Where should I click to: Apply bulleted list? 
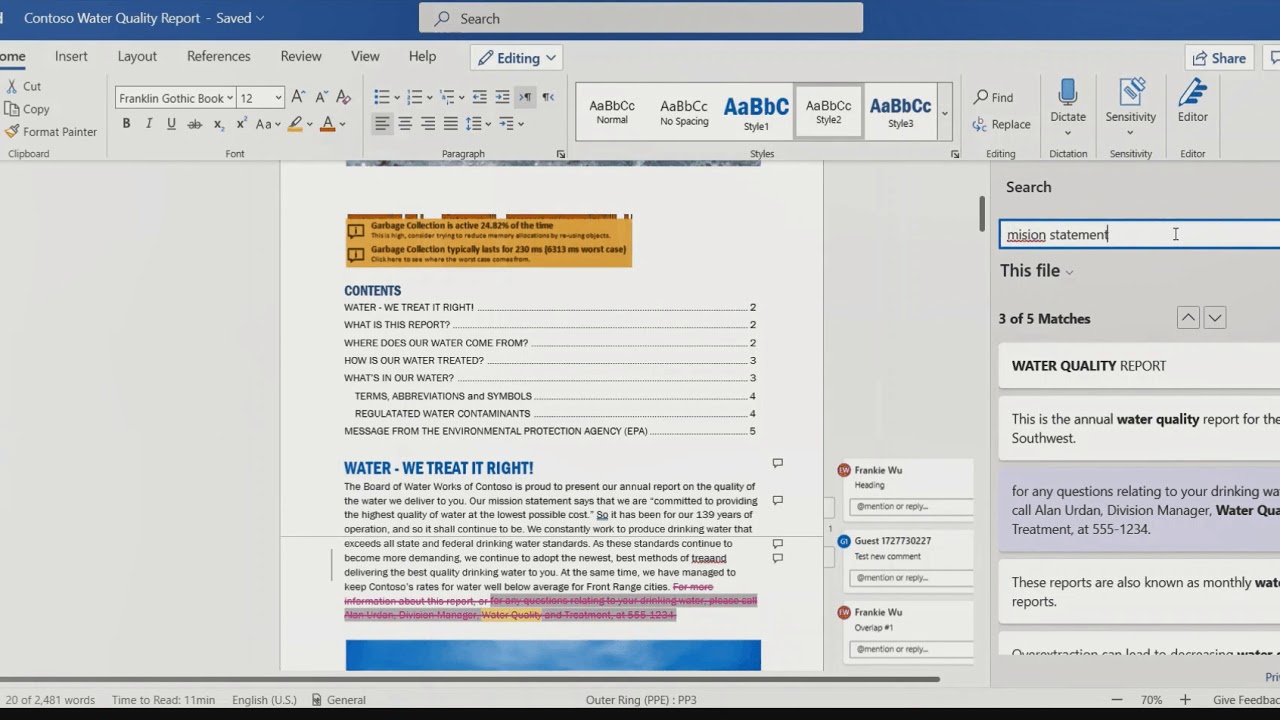[x=381, y=97]
